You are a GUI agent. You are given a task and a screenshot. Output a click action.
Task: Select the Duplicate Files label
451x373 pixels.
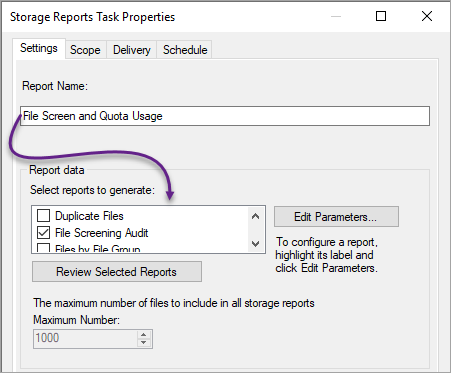coord(89,216)
